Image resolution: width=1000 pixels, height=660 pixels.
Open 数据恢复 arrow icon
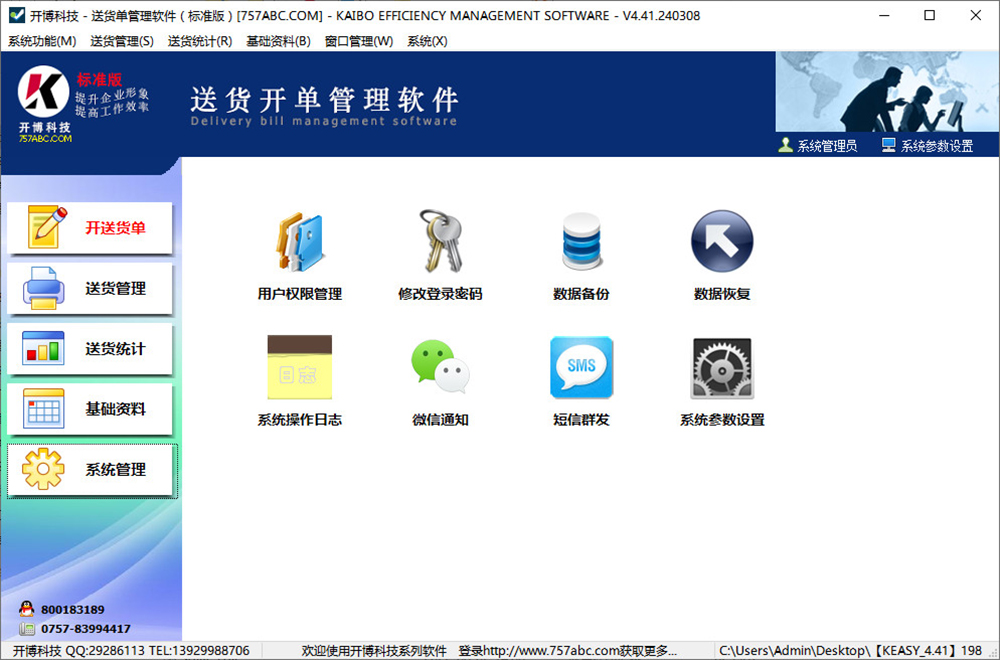pos(722,241)
